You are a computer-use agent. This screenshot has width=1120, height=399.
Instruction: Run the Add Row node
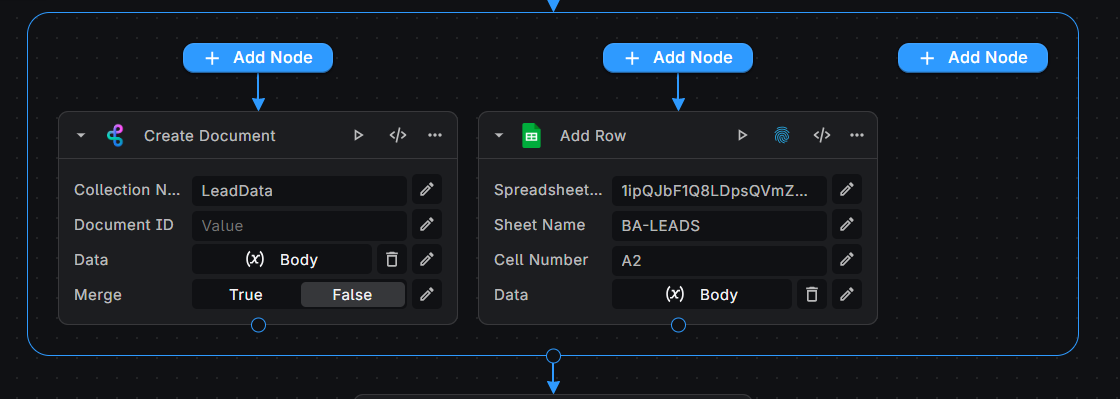tap(743, 135)
